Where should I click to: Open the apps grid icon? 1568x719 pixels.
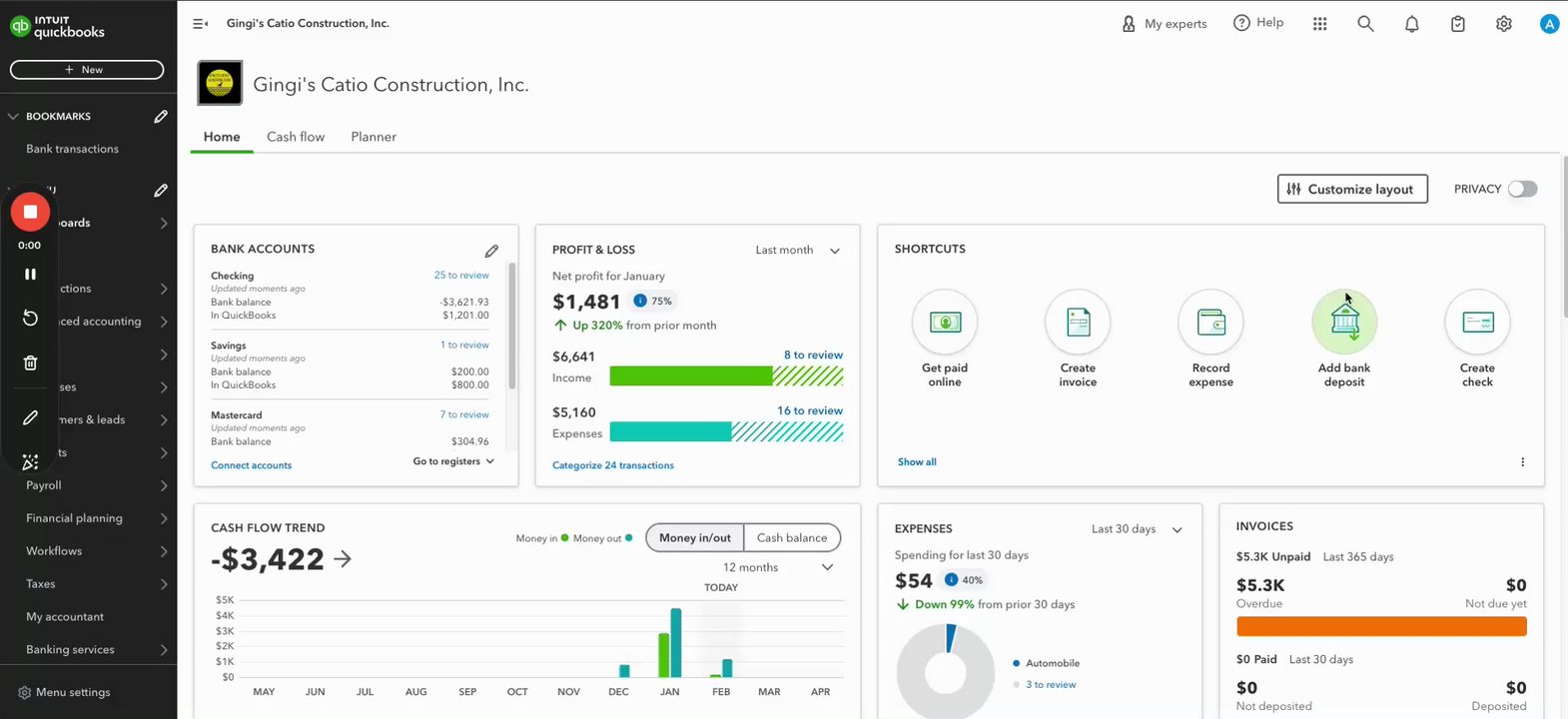tap(1320, 24)
